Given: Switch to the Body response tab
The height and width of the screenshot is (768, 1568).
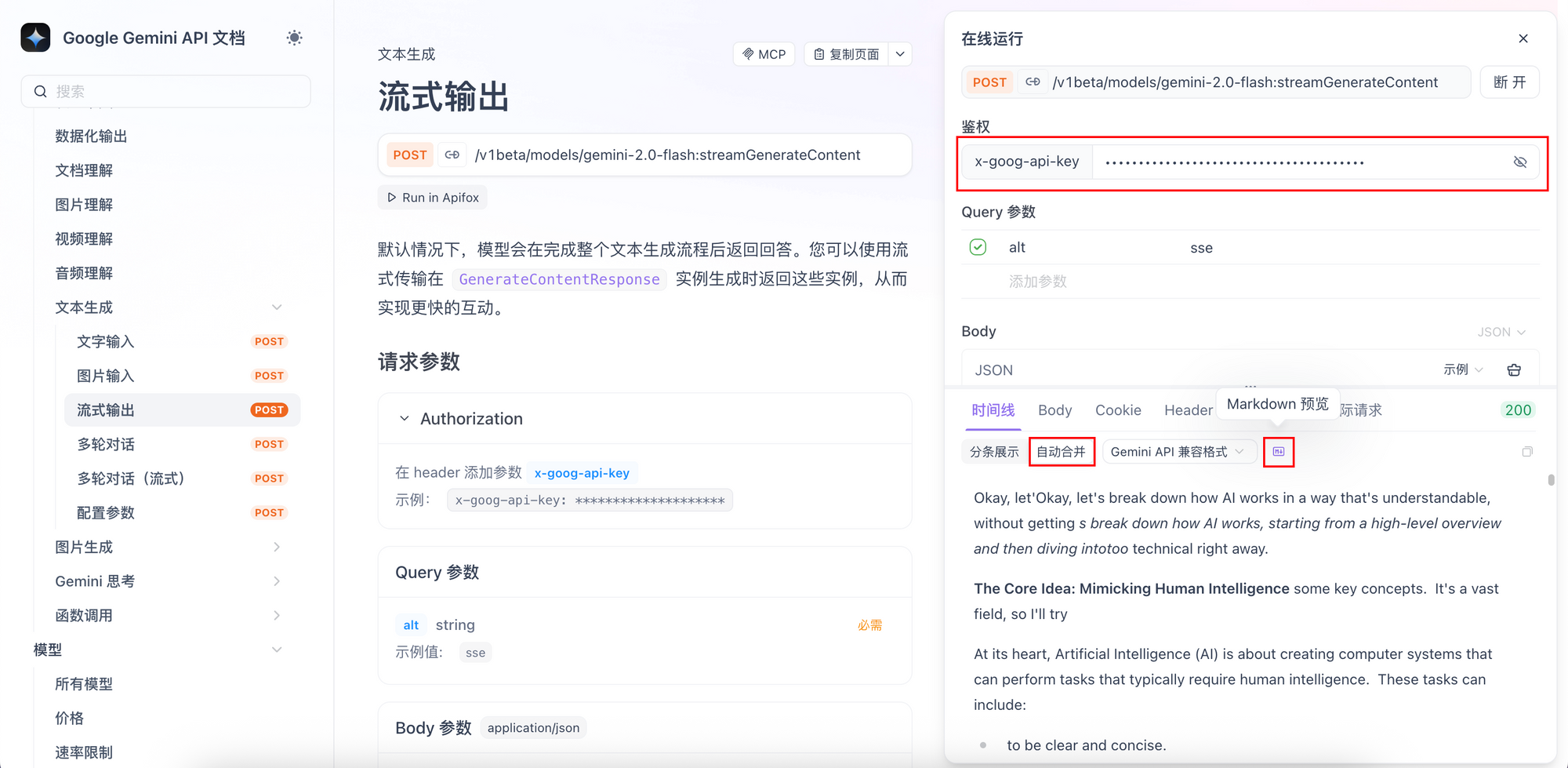Looking at the screenshot, I should (x=1054, y=410).
